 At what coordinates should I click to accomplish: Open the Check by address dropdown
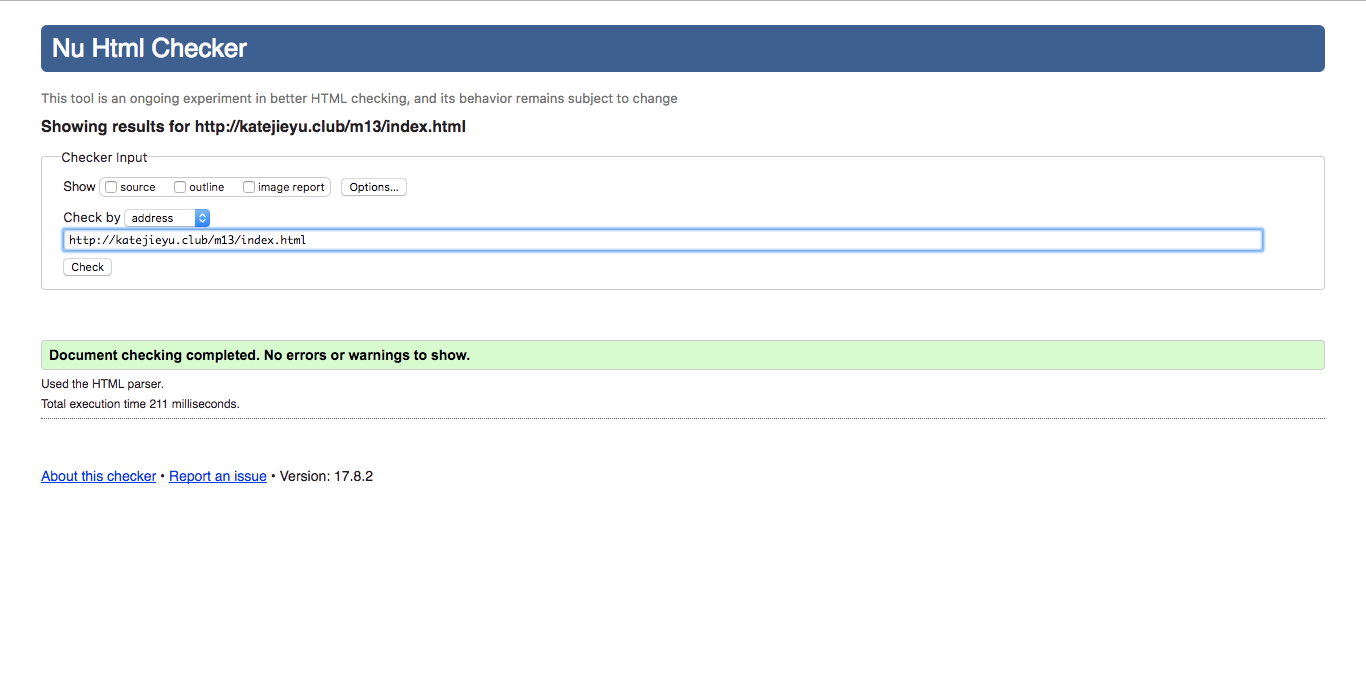coord(167,218)
